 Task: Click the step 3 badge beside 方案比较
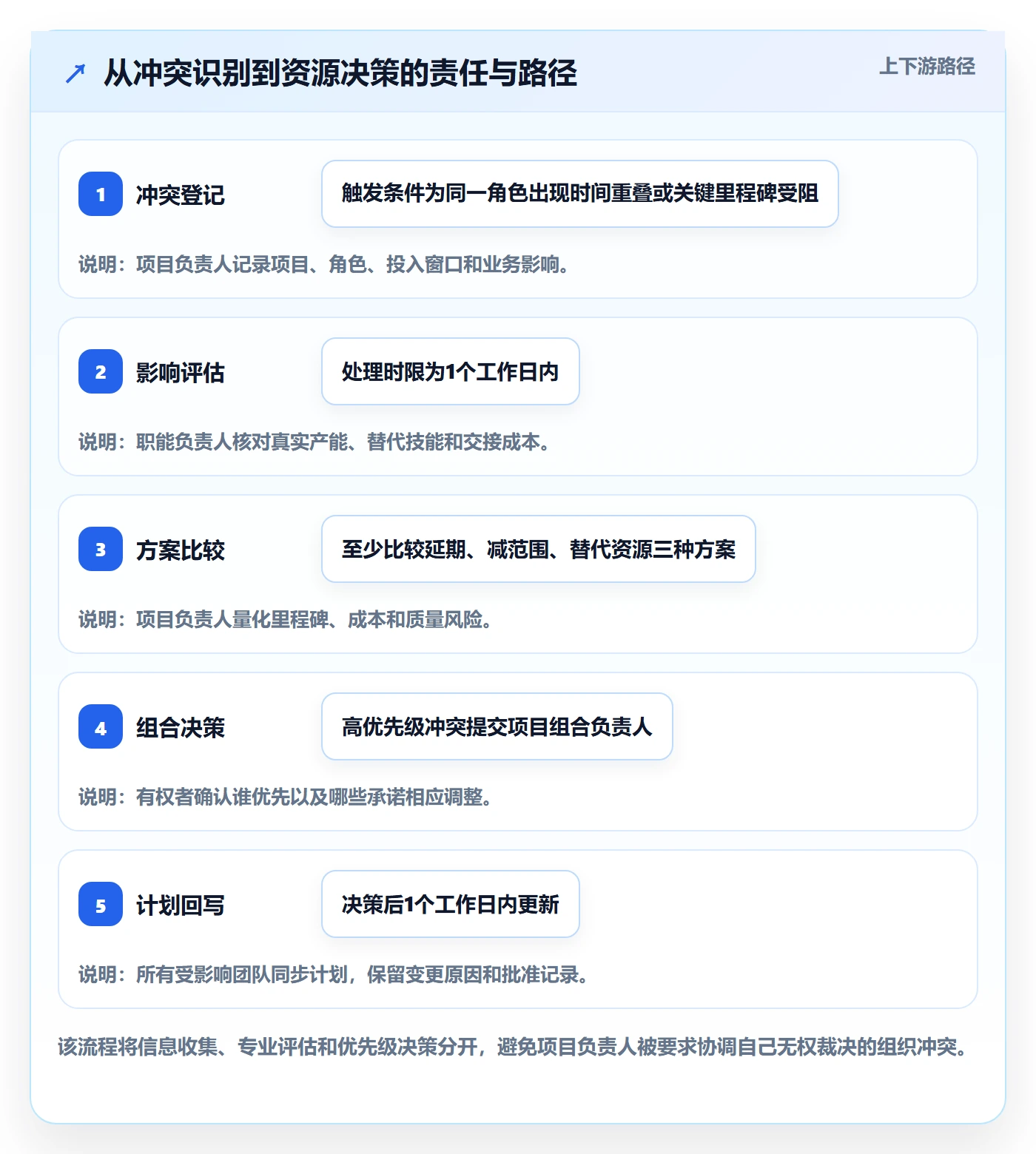pyautogui.click(x=101, y=549)
